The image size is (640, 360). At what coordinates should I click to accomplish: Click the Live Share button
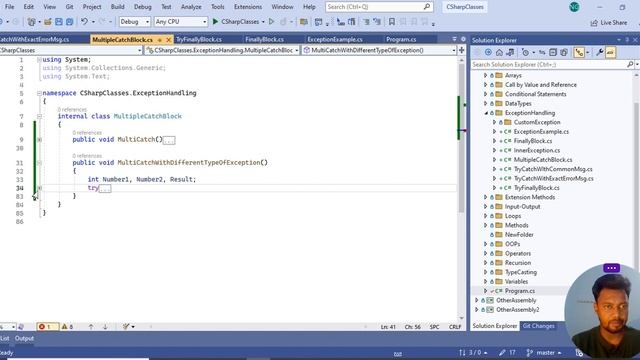(x=609, y=23)
